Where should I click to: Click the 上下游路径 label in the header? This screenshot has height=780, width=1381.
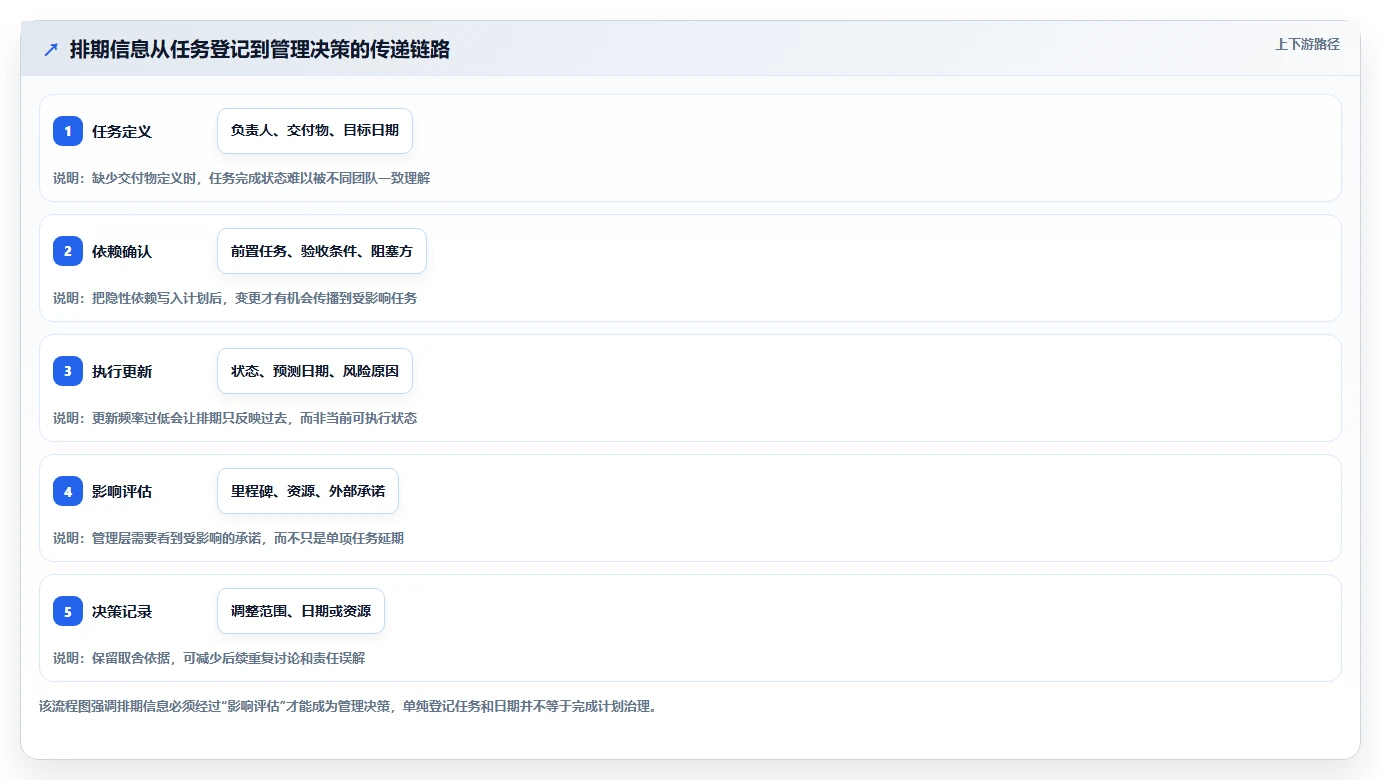click(x=1307, y=44)
